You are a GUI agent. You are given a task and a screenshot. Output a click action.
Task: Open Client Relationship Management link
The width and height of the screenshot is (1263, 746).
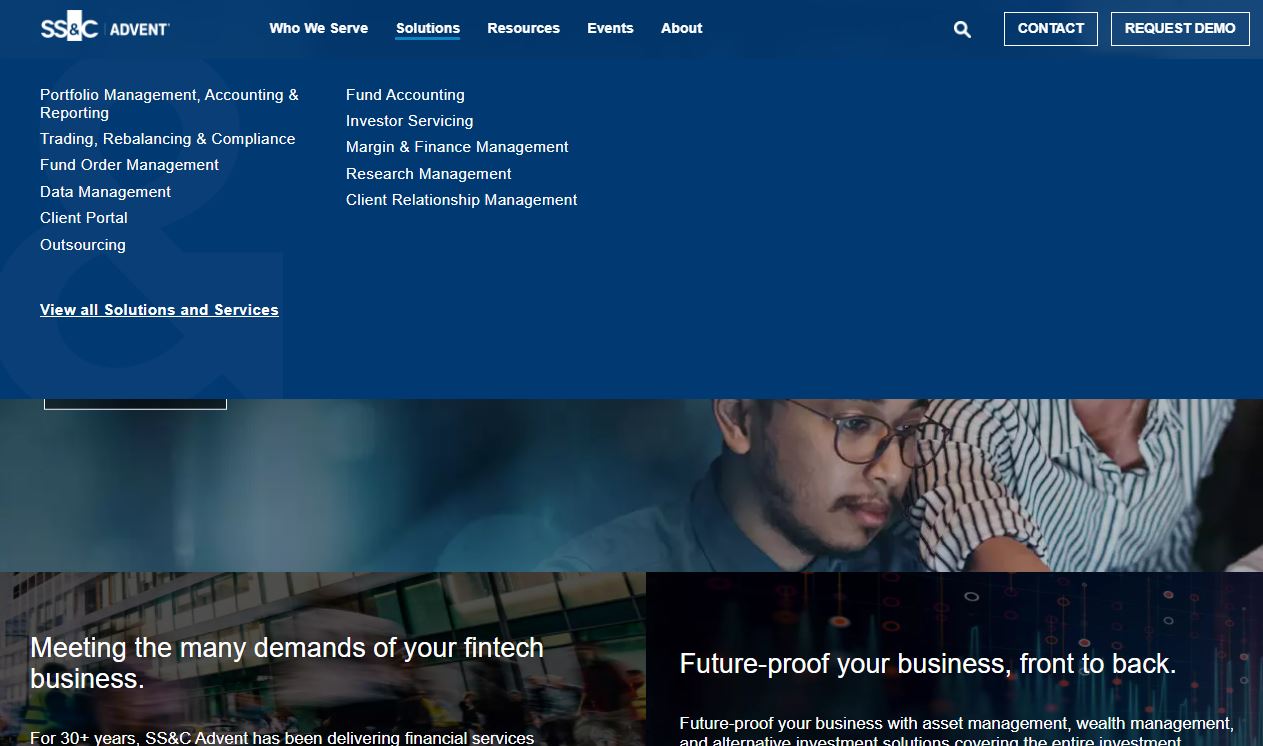click(461, 200)
